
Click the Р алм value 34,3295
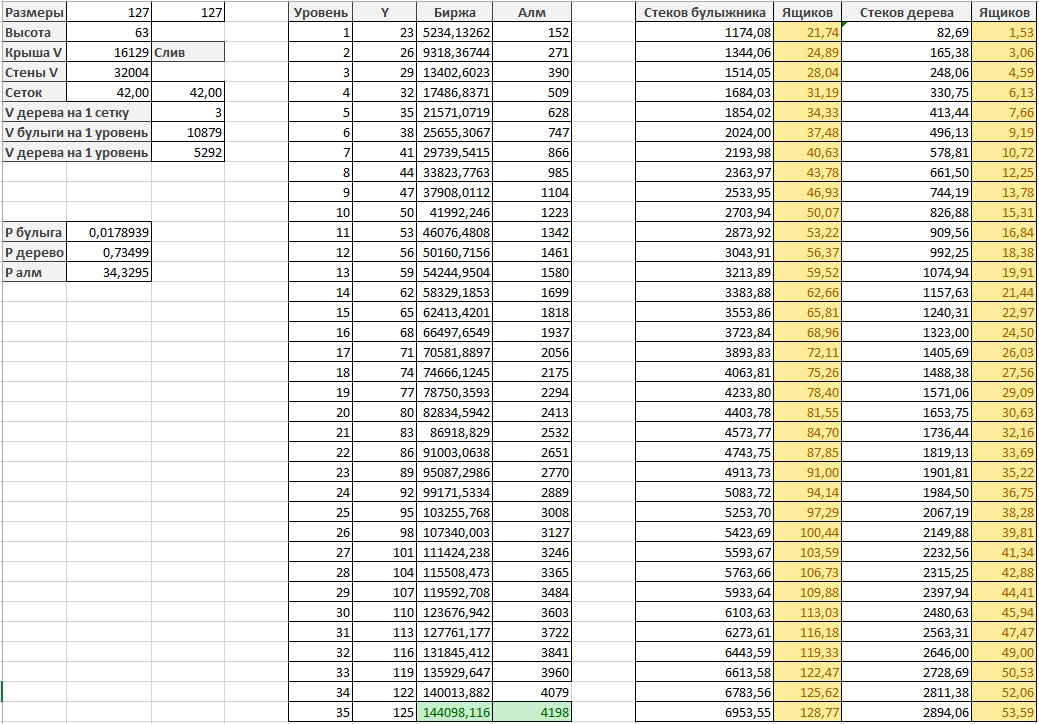(109, 272)
